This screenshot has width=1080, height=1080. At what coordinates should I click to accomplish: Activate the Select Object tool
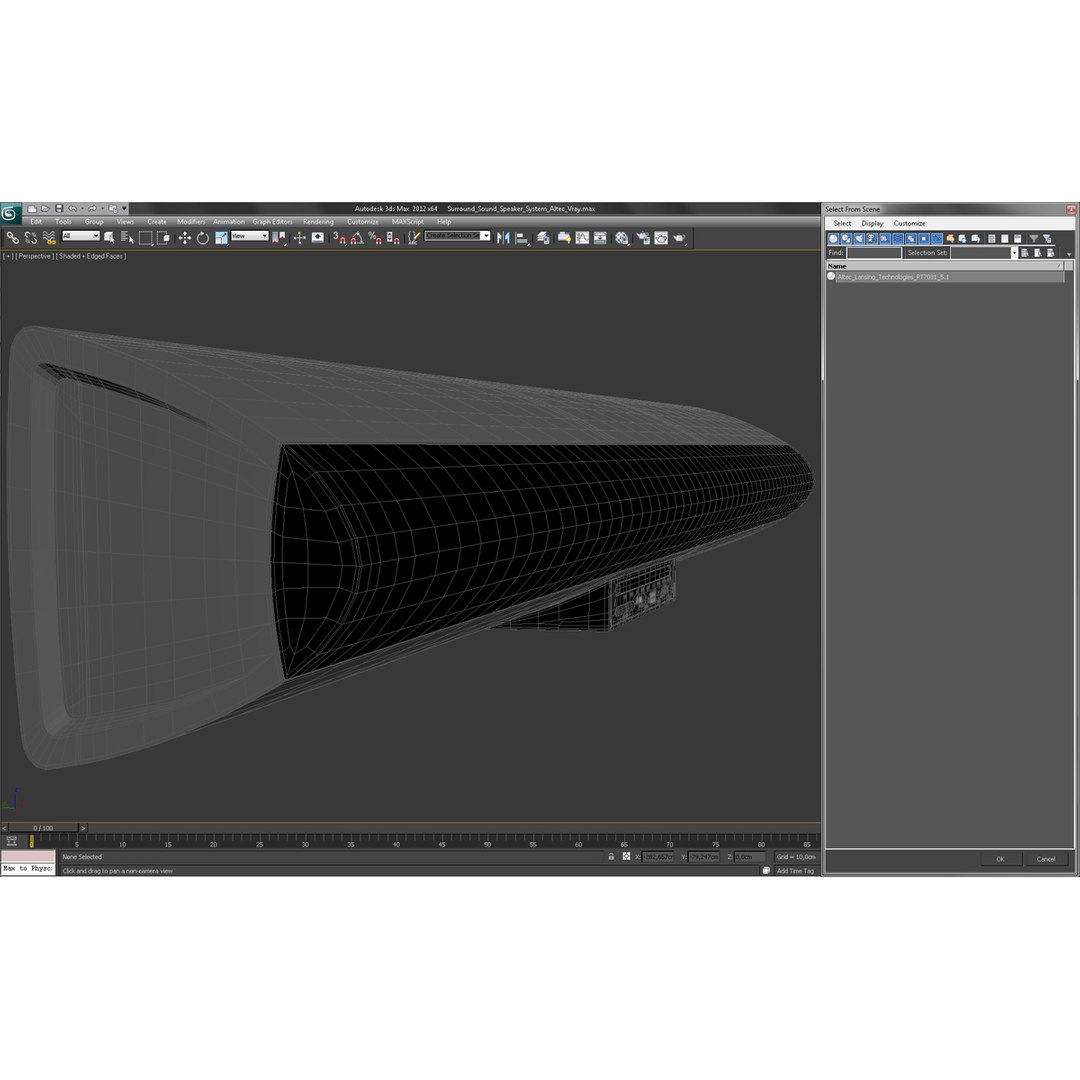point(109,238)
